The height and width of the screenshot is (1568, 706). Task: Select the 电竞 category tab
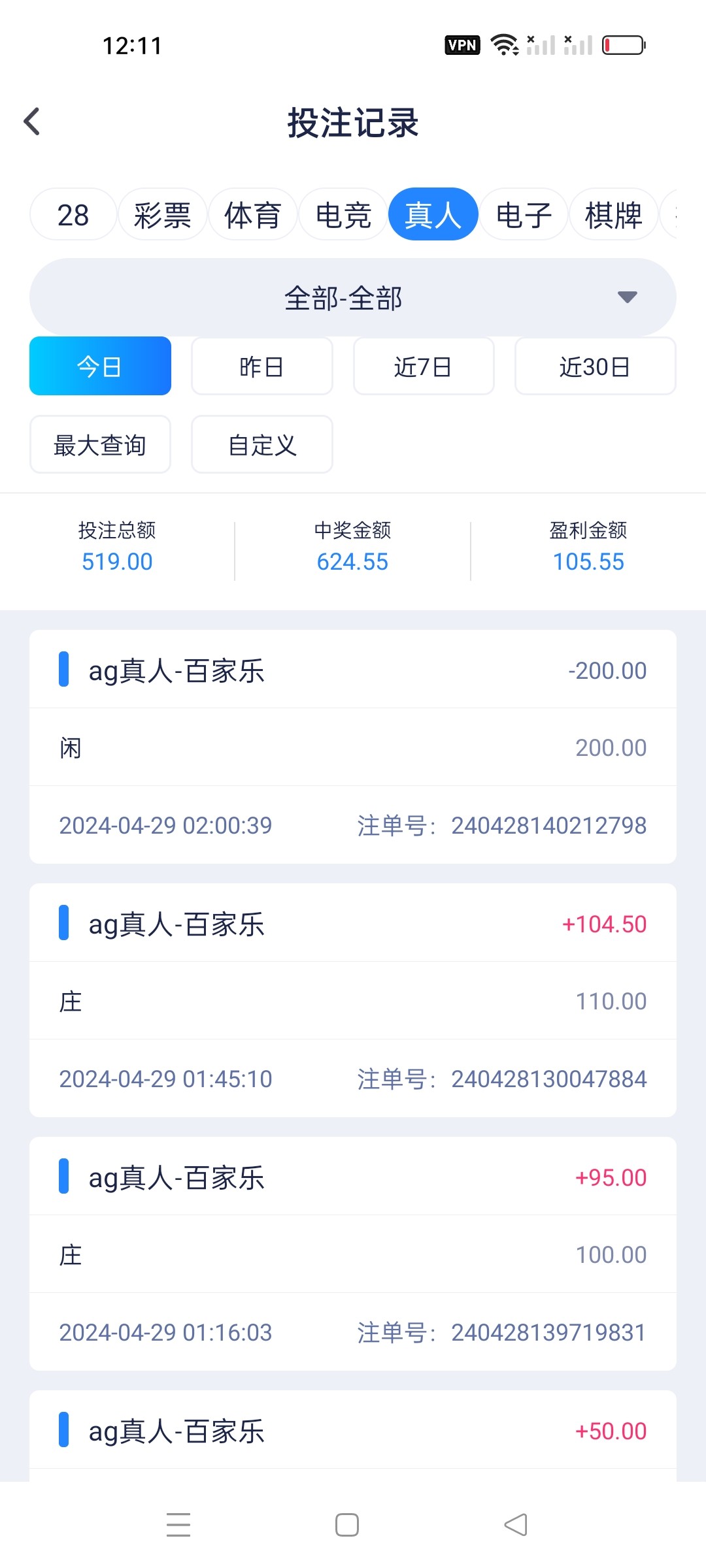tap(343, 215)
